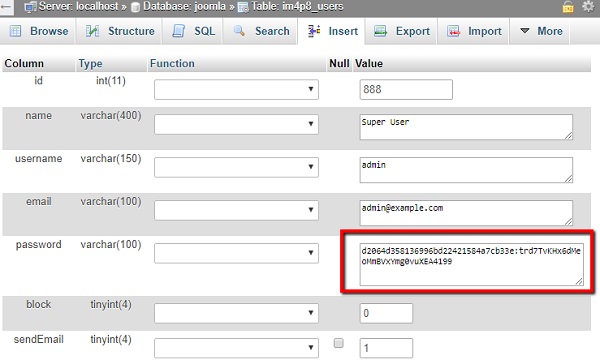This screenshot has width=600, height=364.
Task: Click the Structure tab icon
Action: click(92, 31)
